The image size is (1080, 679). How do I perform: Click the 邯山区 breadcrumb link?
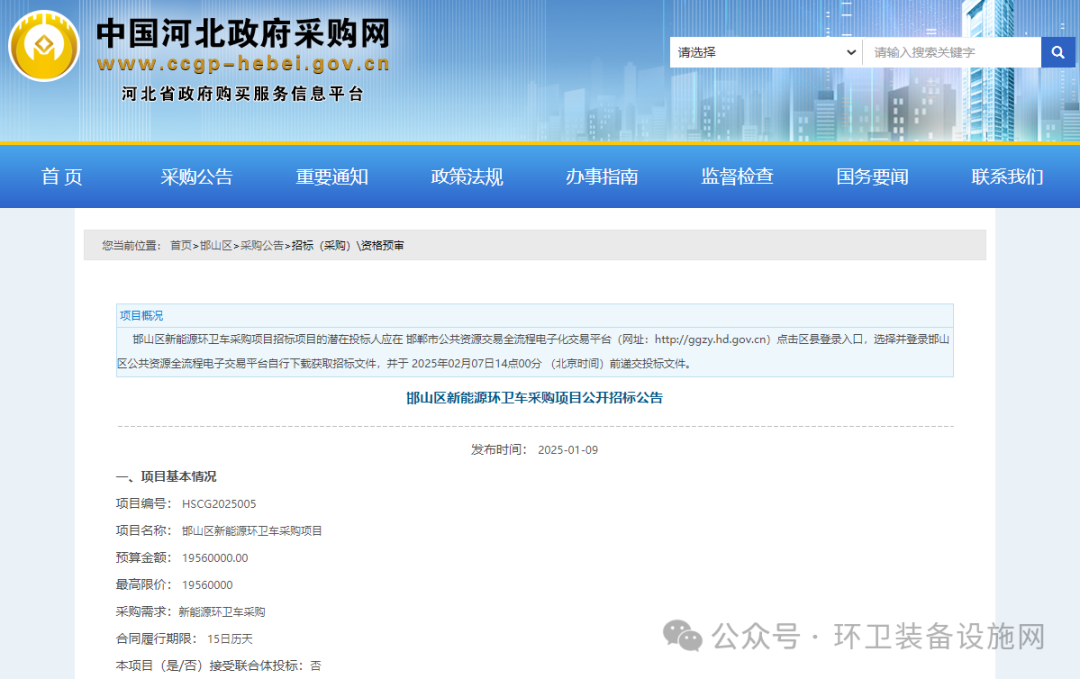click(216, 245)
